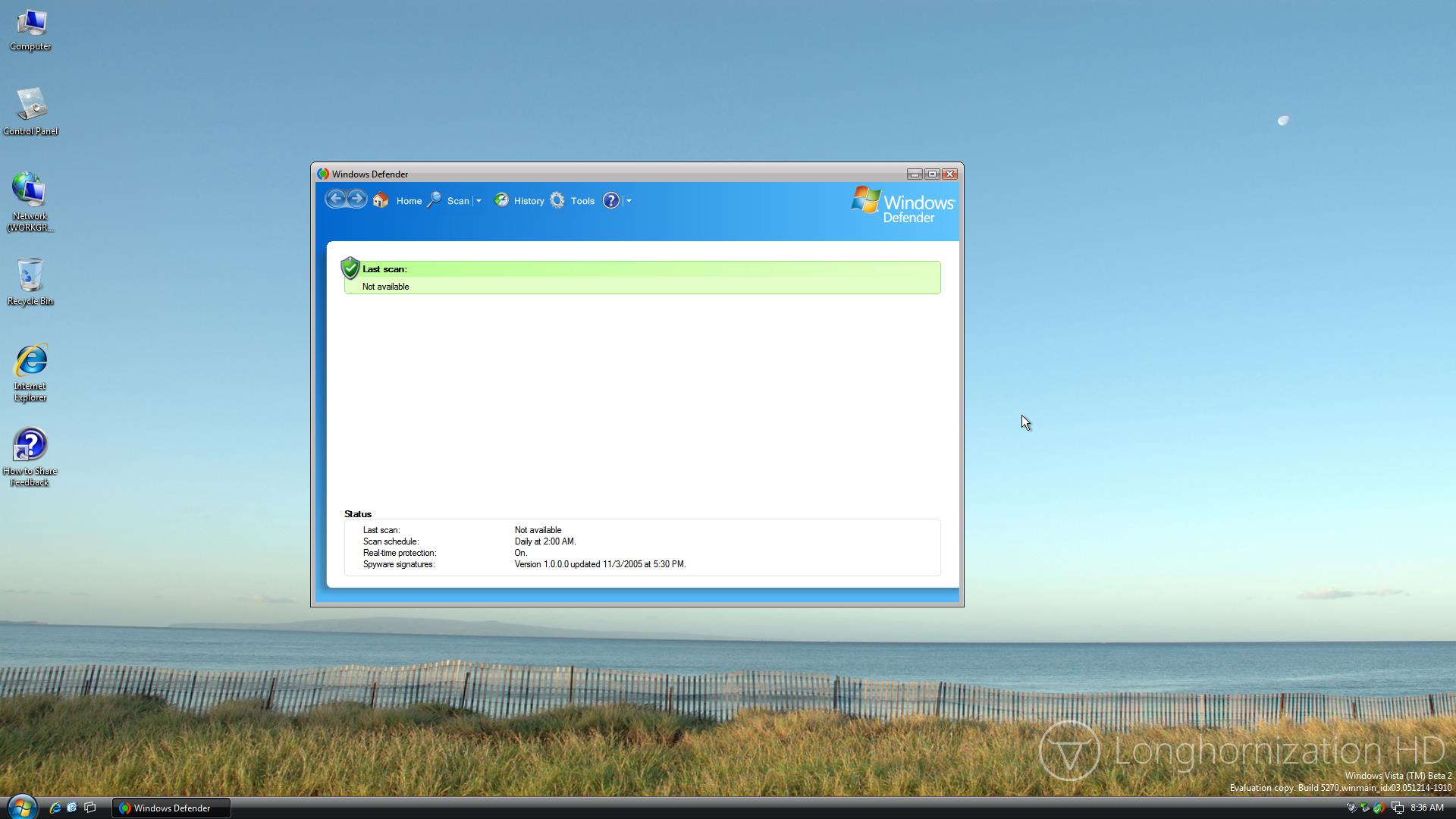
Task: Click the Tools gear icon
Action: tap(557, 201)
